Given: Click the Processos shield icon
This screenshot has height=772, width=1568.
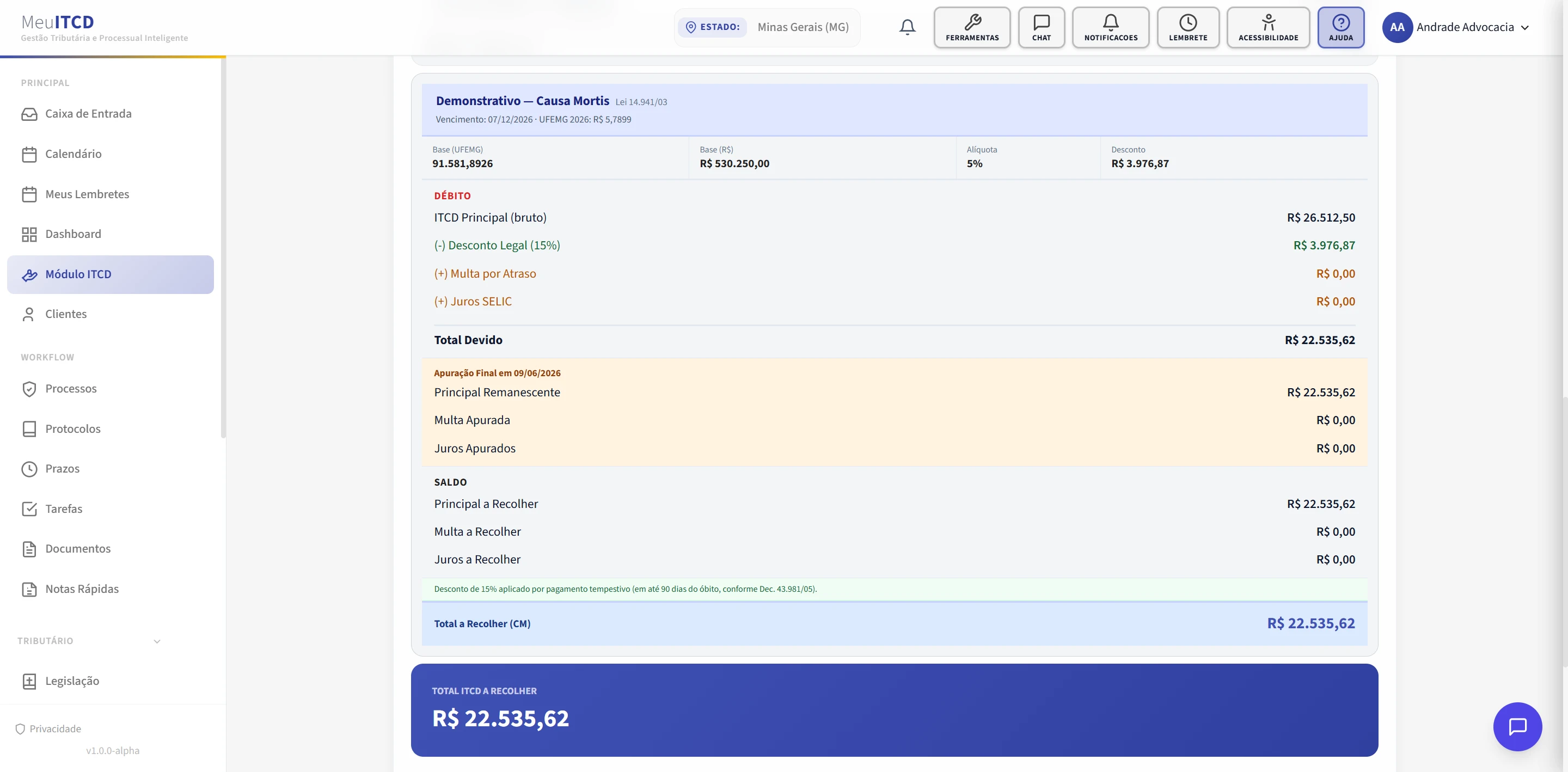Looking at the screenshot, I should click(29, 389).
